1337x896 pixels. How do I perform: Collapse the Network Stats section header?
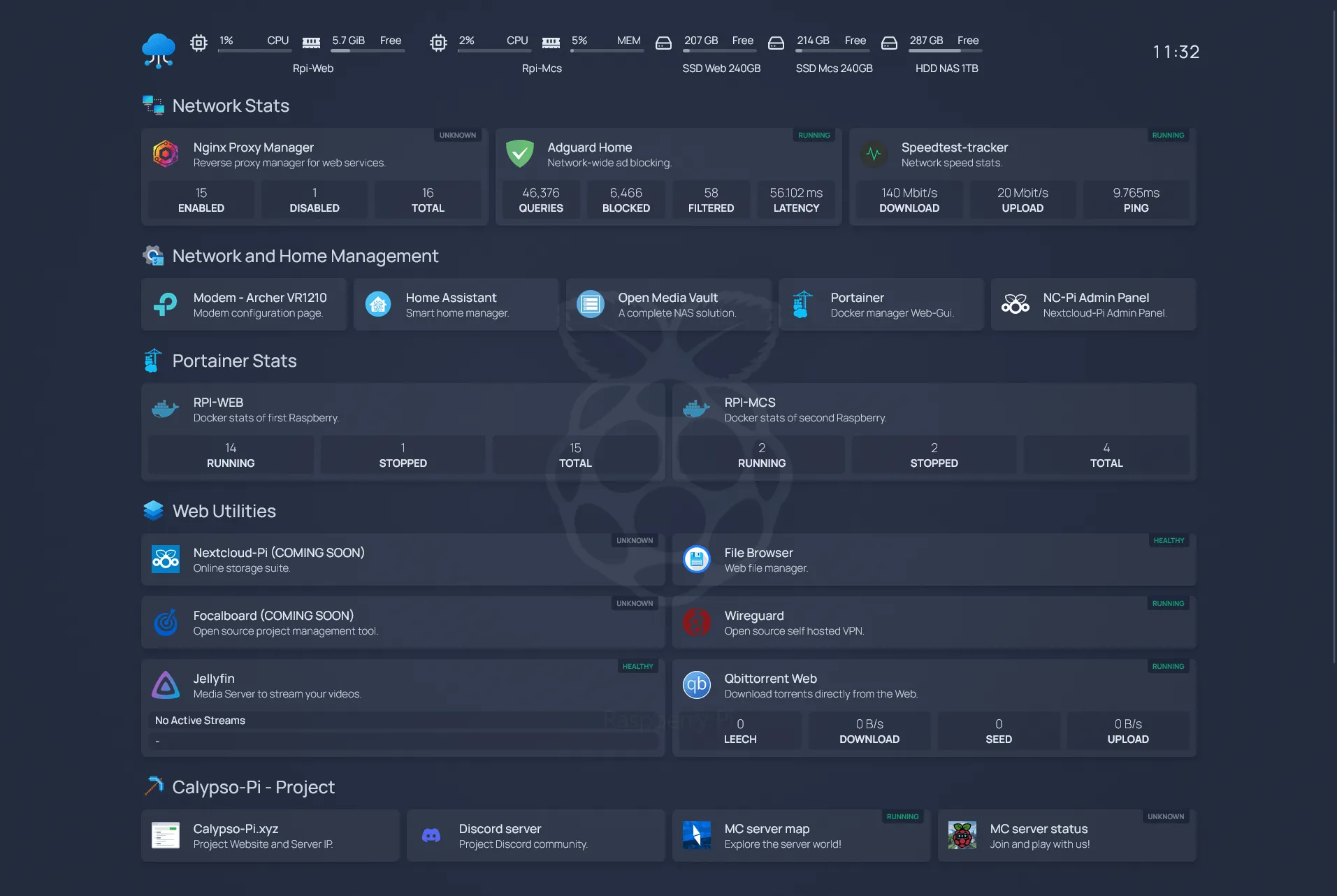(x=231, y=106)
